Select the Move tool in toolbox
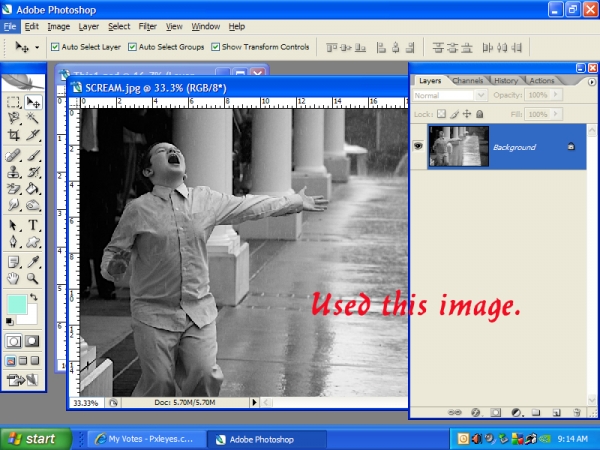This screenshot has width=600, height=450. [x=33, y=102]
